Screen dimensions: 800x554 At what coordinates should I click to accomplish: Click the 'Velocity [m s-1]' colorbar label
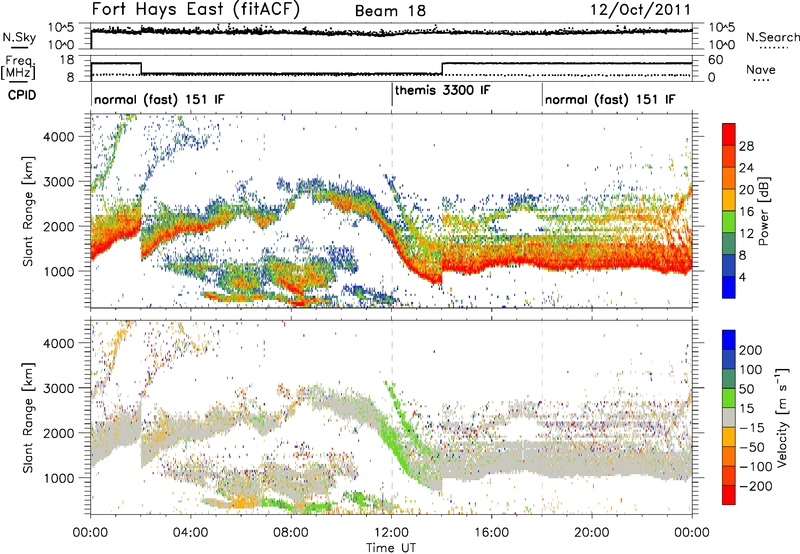pos(782,417)
